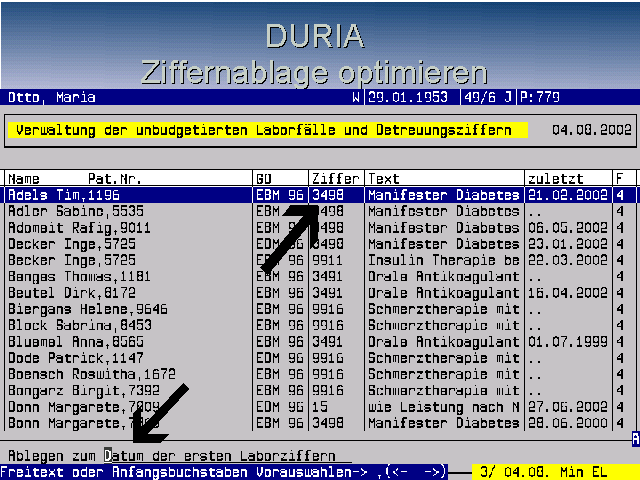Click the Freitext oder Anfangsbuchstaben status line

pyautogui.click(x=224, y=472)
